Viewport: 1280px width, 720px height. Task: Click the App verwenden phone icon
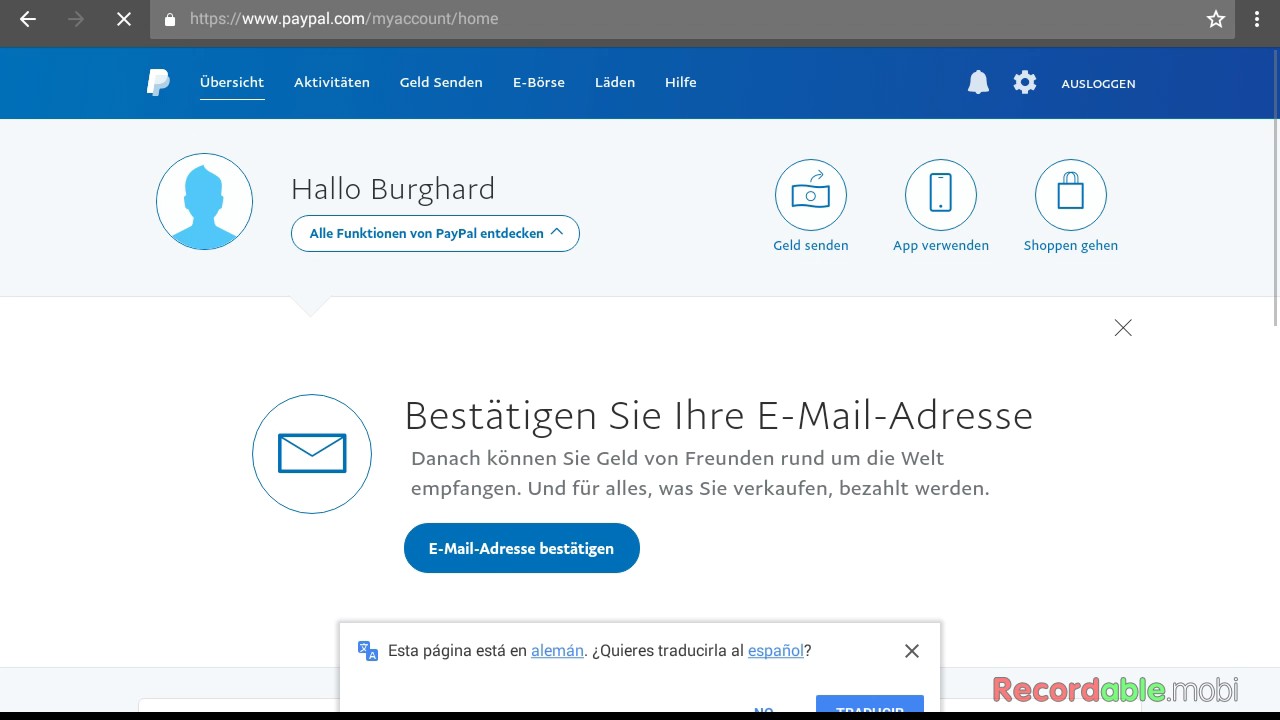pos(941,195)
